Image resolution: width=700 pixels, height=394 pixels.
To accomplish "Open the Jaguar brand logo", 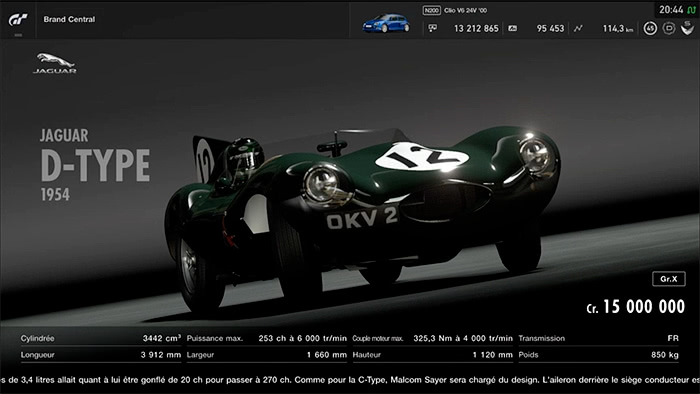I will [x=55, y=63].
